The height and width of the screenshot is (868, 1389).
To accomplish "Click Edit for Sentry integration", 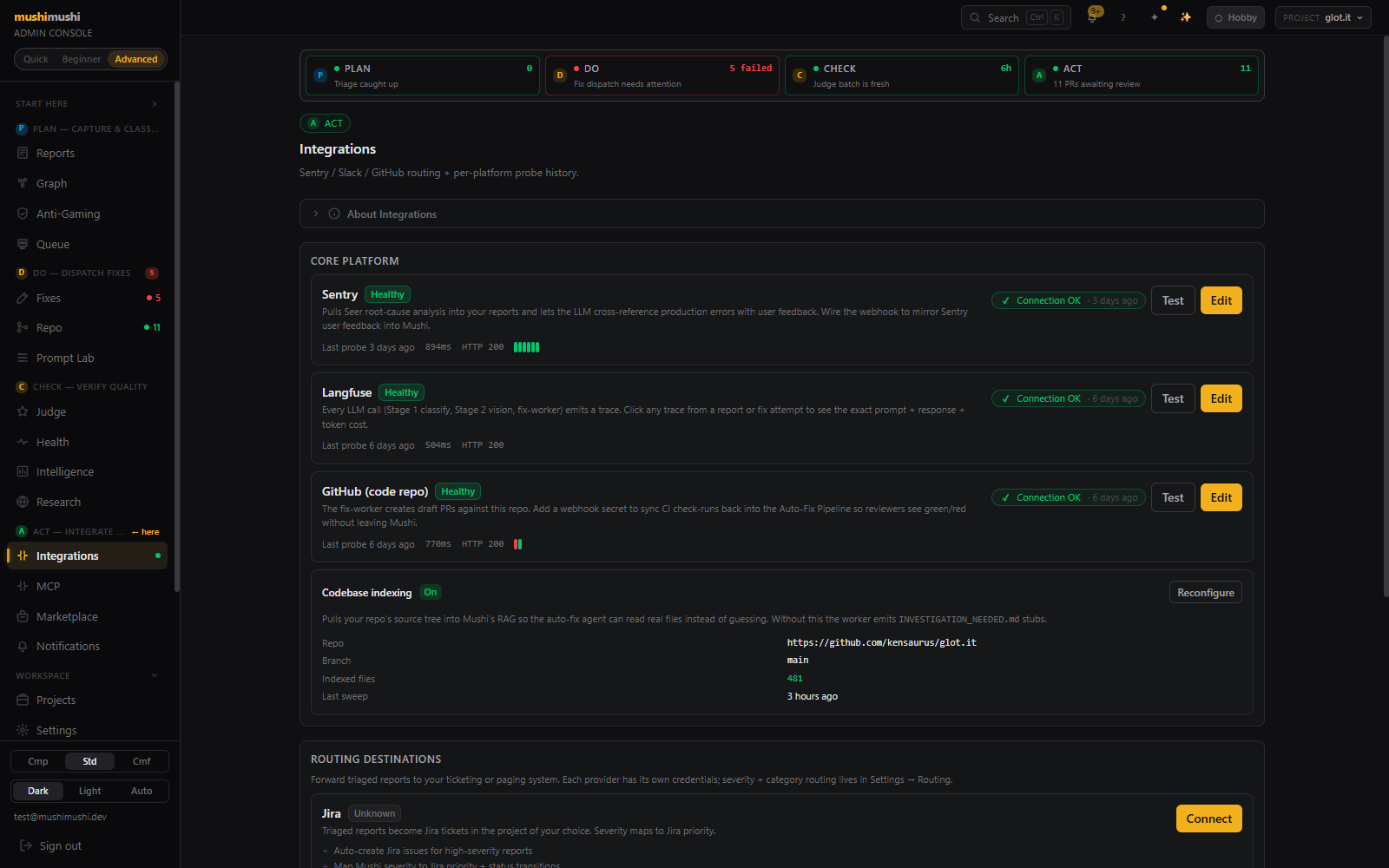I will (1221, 300).
